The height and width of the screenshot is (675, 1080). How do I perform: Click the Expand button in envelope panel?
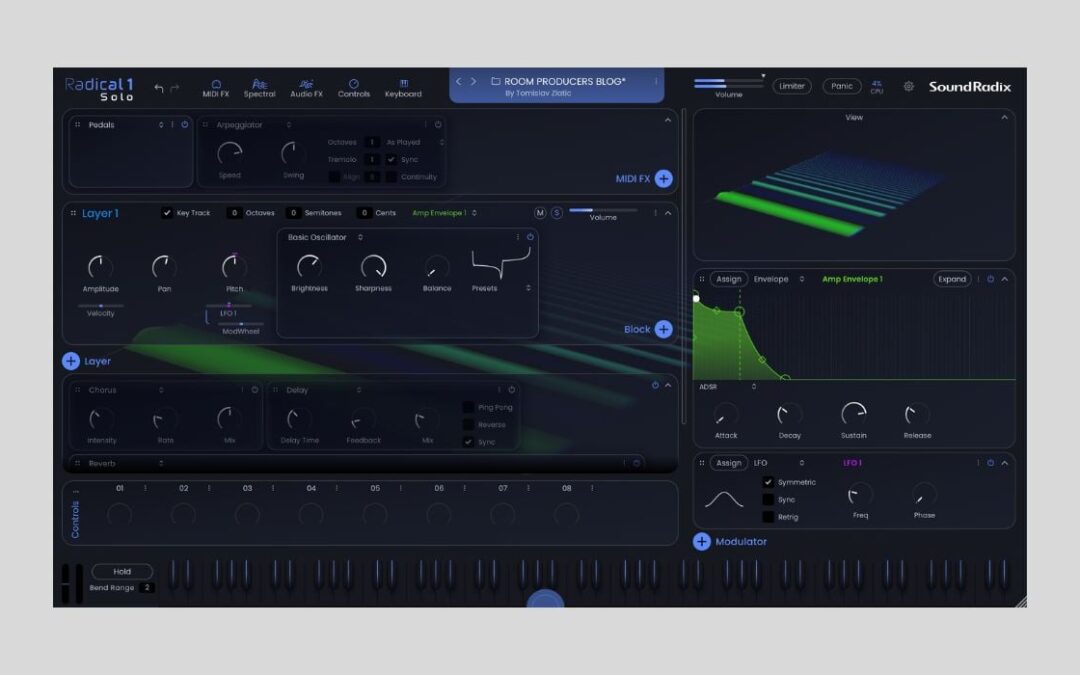(952, 279)
